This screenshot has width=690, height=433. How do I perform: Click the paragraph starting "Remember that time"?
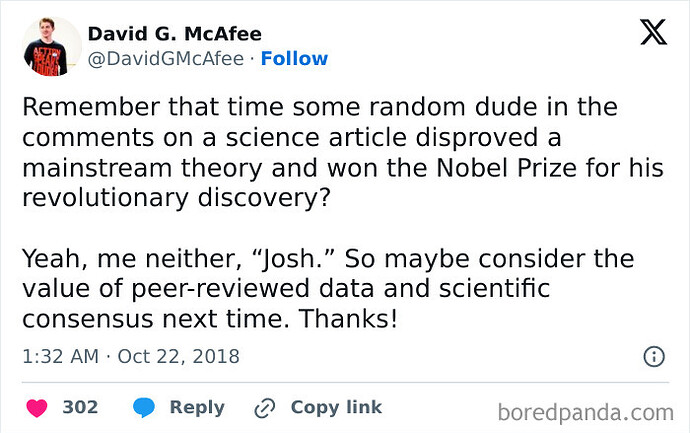pos(343,152)
